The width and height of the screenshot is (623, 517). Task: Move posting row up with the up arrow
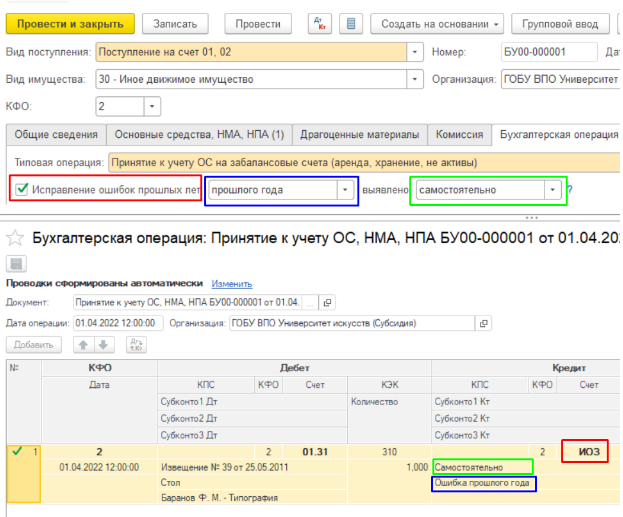(83, 345)
